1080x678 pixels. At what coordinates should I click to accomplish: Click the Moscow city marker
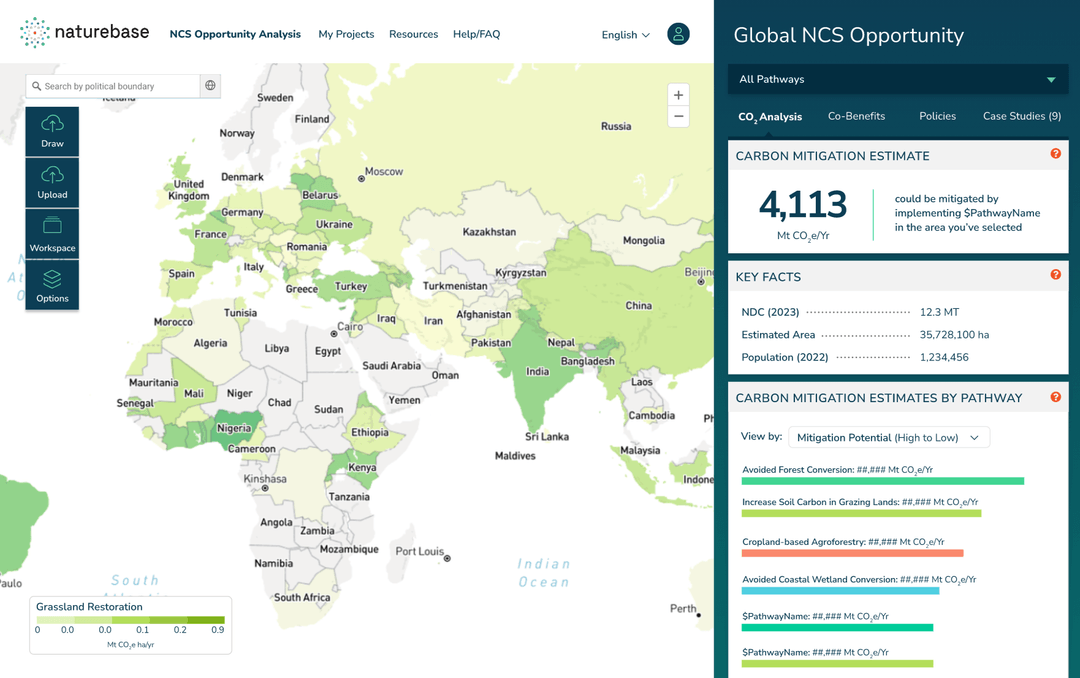361,178
